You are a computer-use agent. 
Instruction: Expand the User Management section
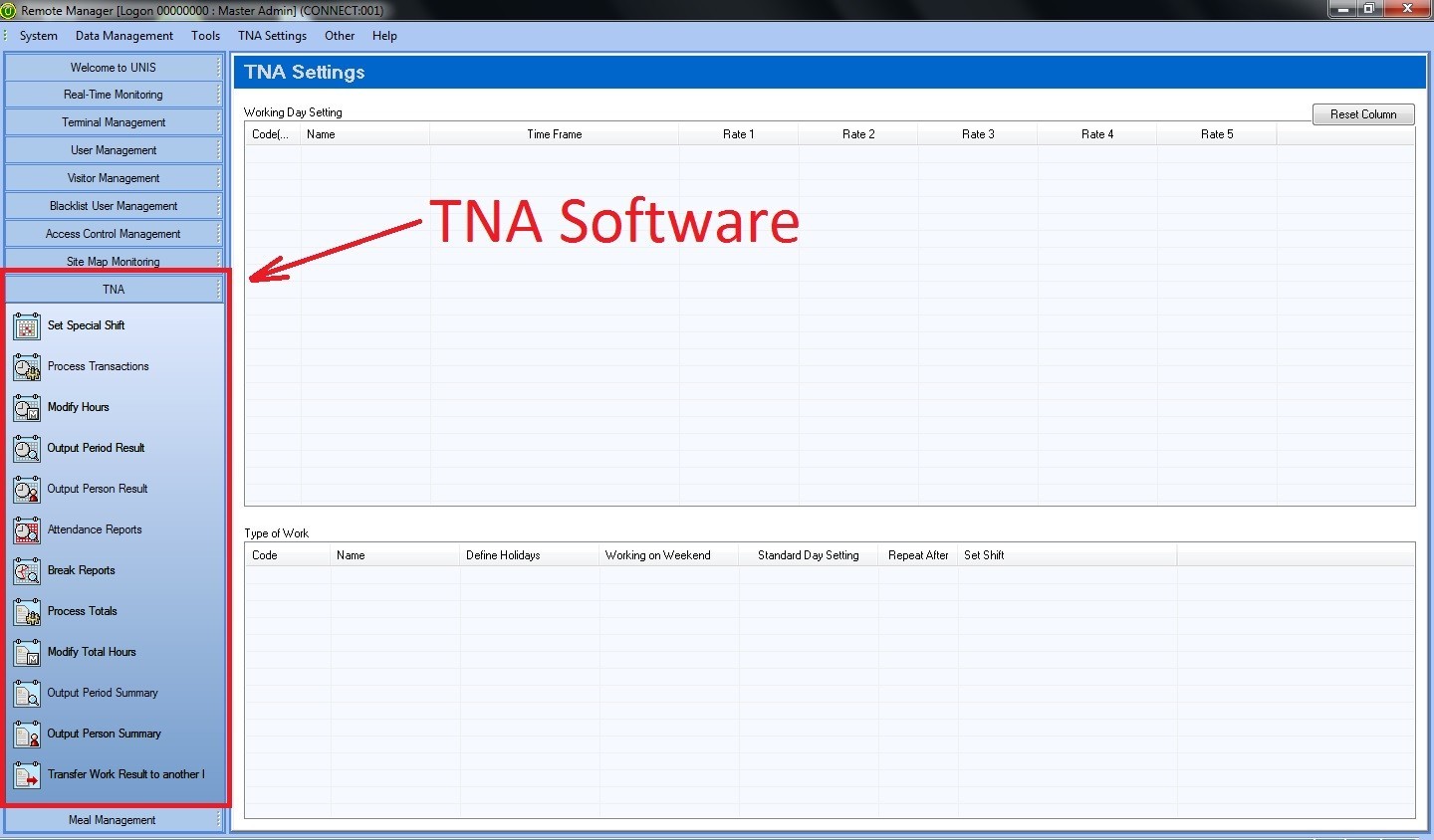coord(114,150)
